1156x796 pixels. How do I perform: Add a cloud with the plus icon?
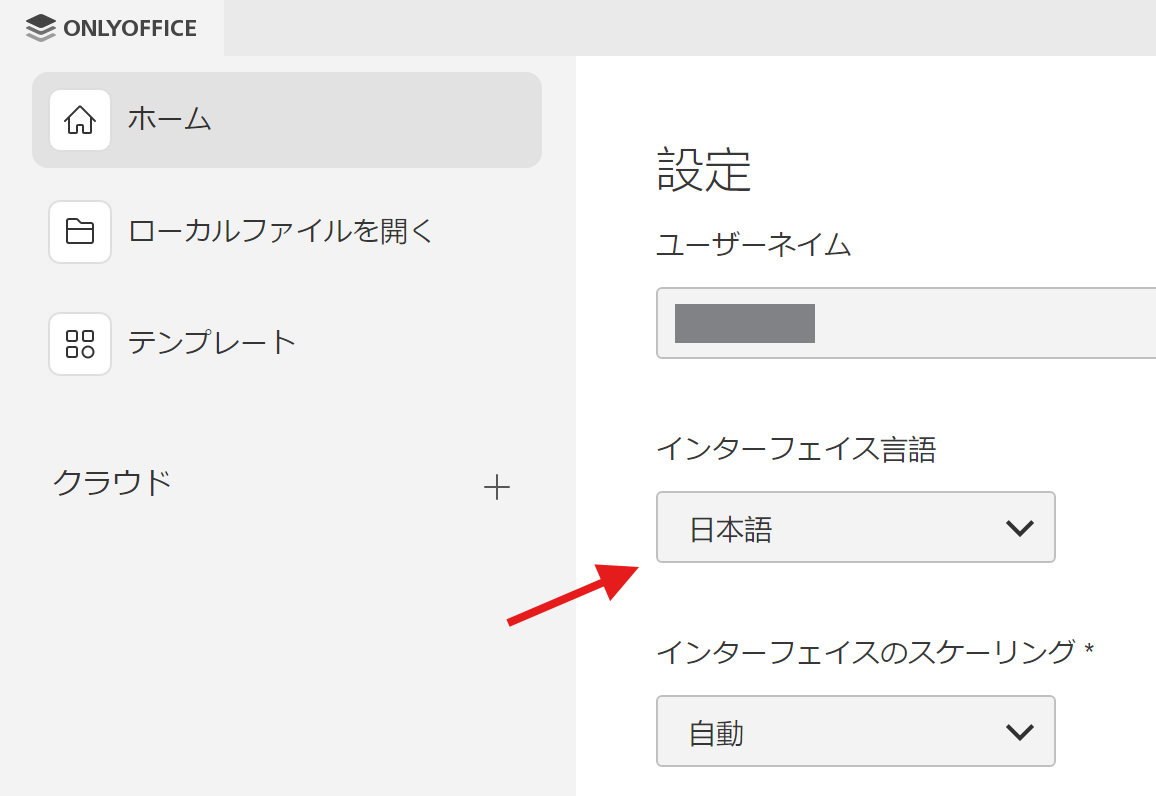tap(497, 488)
